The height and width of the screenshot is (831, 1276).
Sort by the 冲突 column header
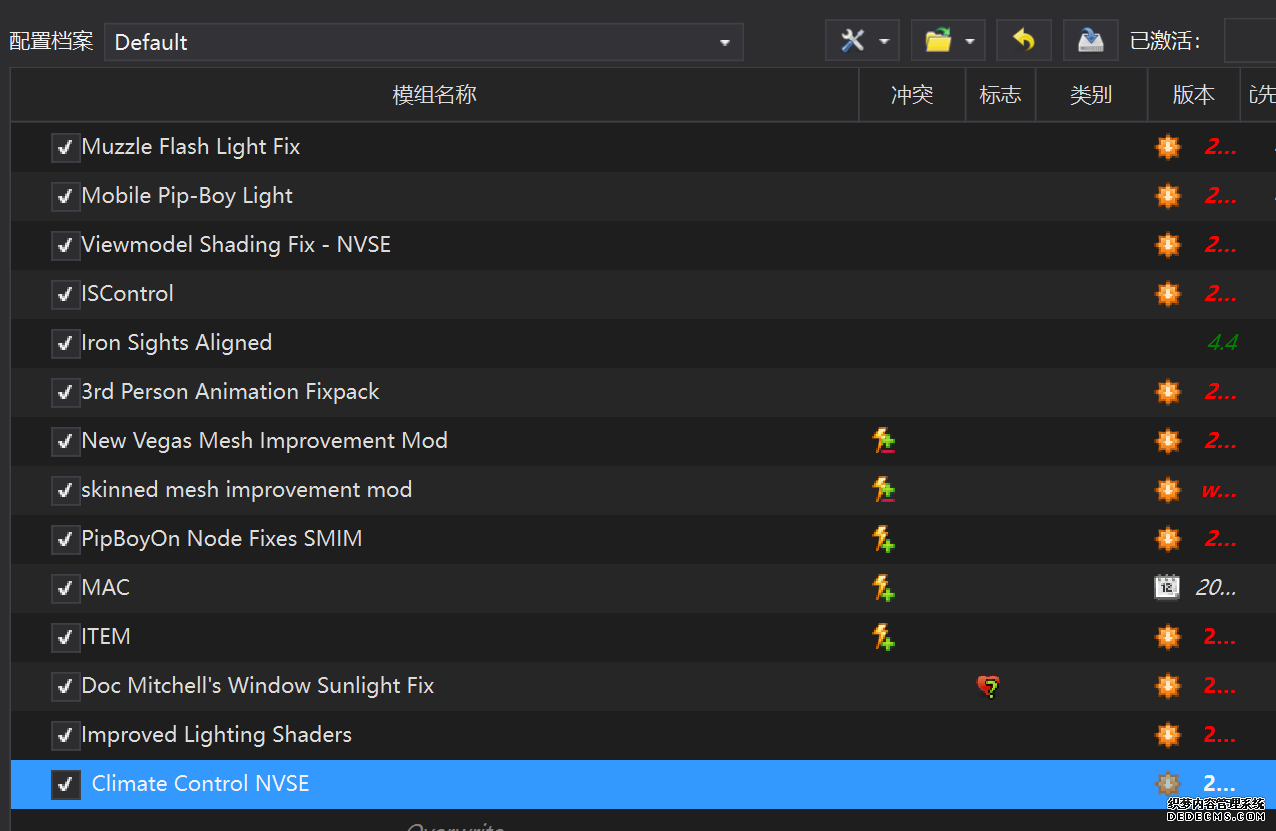(x=911, y=95)
